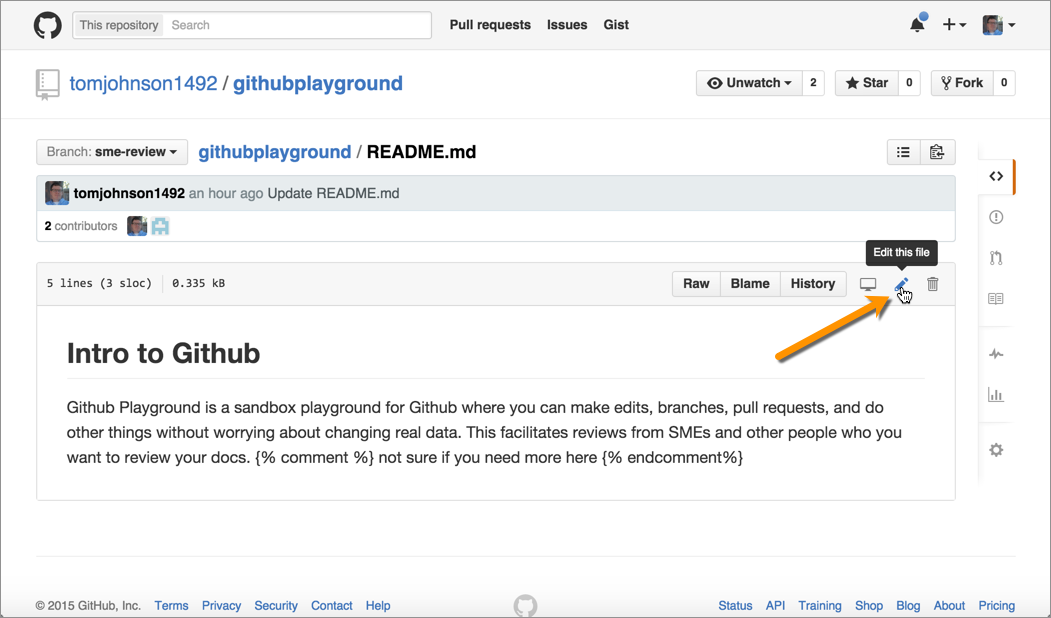Open the notifications bell
This screenshot has height=618, width=1051.
coord(917,25)
